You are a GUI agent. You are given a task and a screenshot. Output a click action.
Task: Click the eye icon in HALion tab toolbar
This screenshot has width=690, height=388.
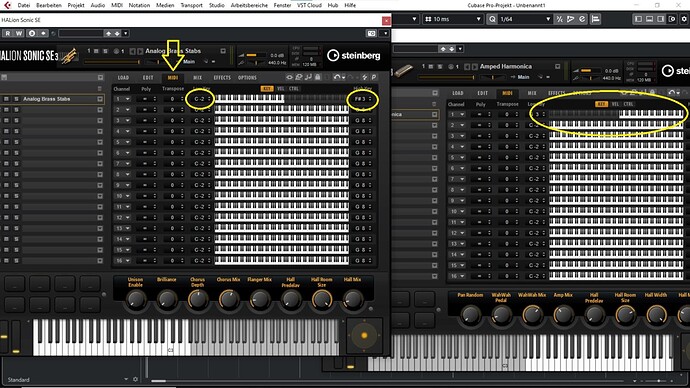click(x=289, y=77)
